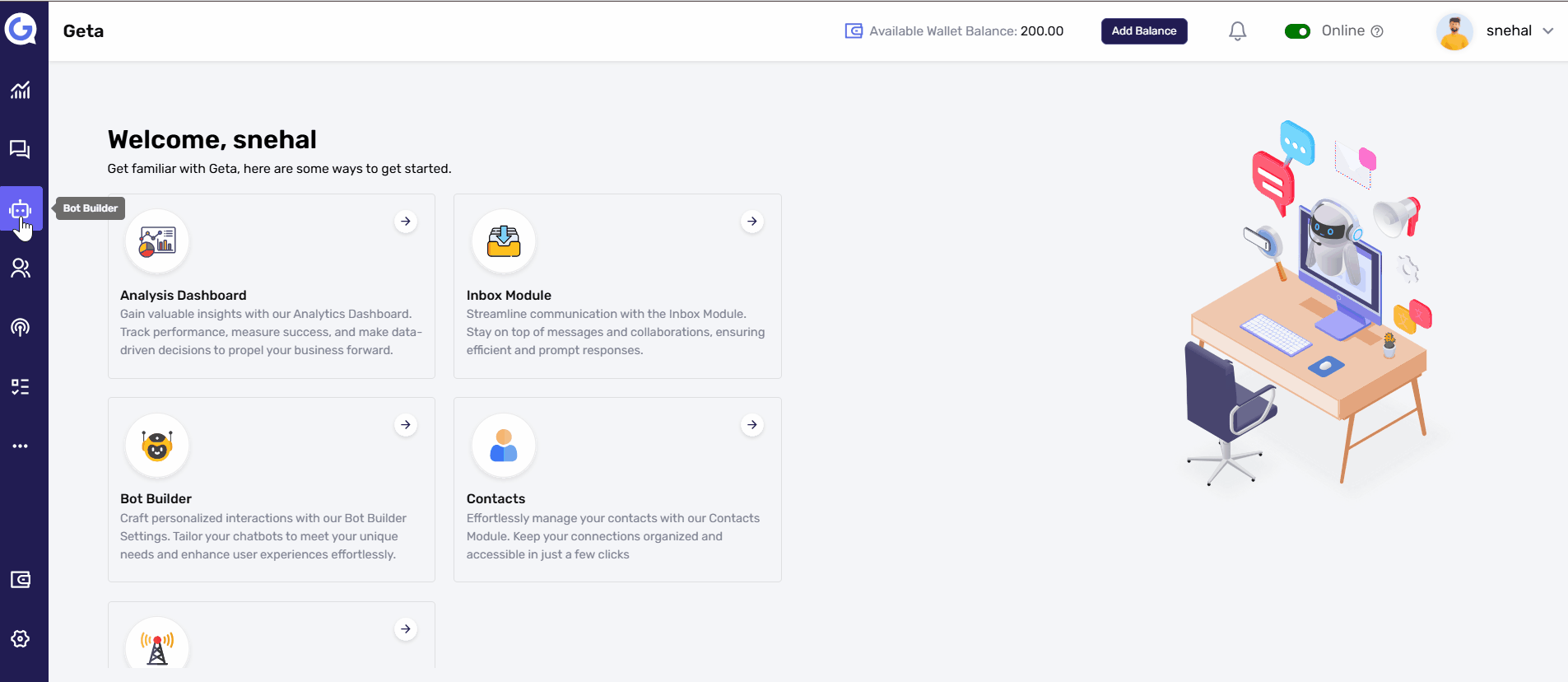The height and width of the screenshot is (682, 1568).
Task: Open the inbox chat sidebar icon
Action: click(21, 149)
